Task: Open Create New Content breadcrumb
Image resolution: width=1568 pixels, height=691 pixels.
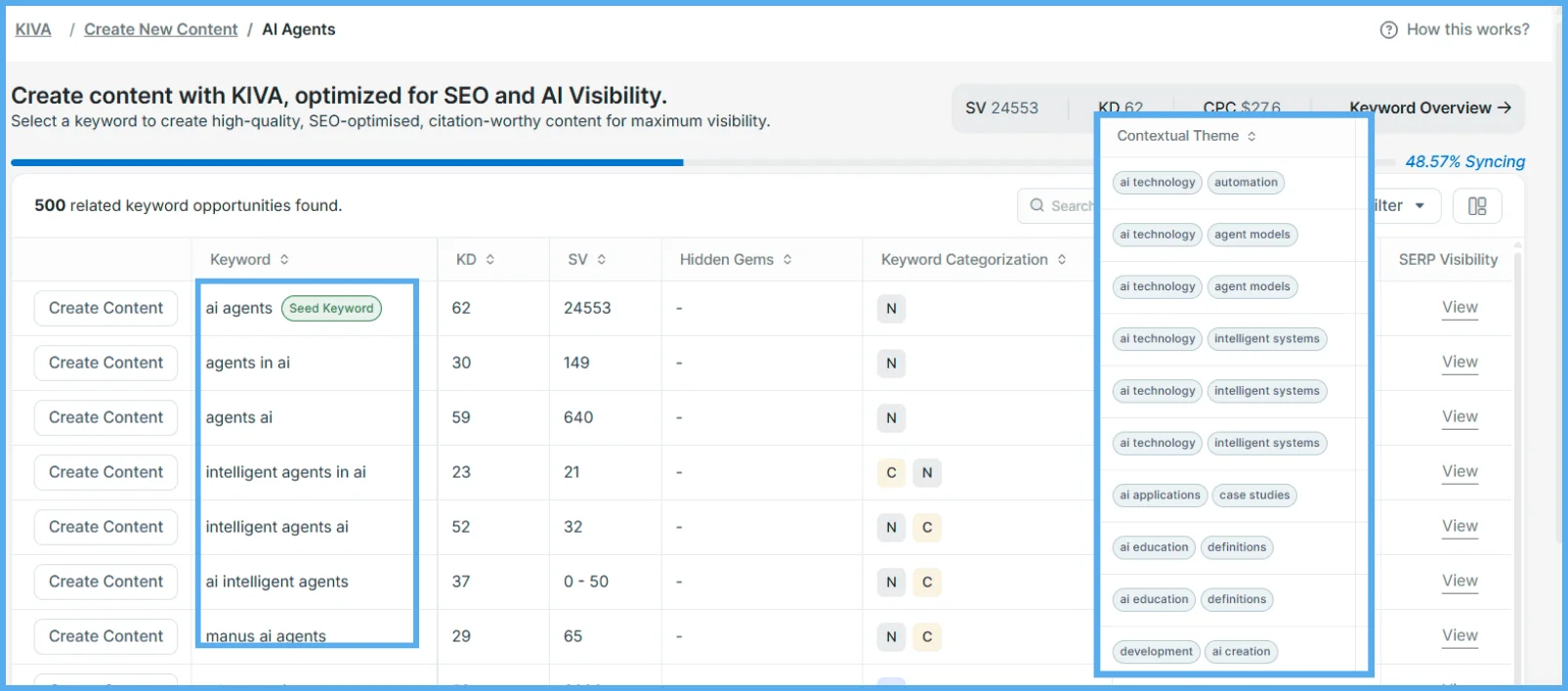Action: point(160,29)
